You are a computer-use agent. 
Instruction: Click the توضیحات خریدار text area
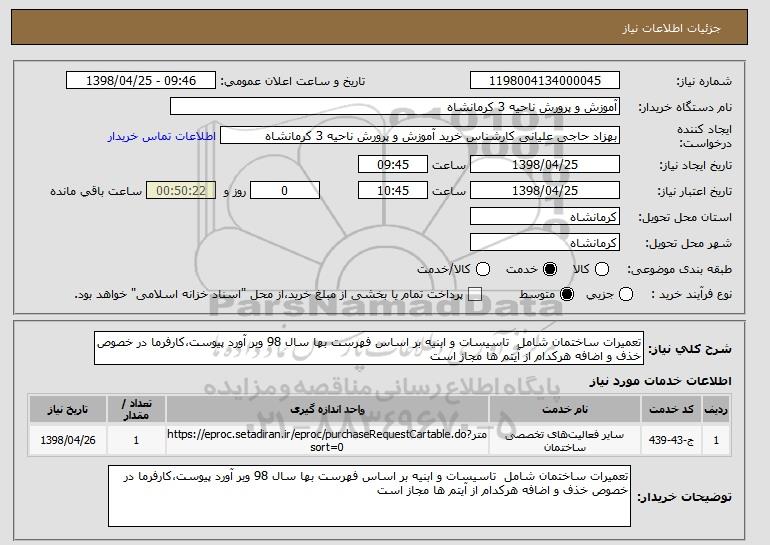(x=369, y=496)
